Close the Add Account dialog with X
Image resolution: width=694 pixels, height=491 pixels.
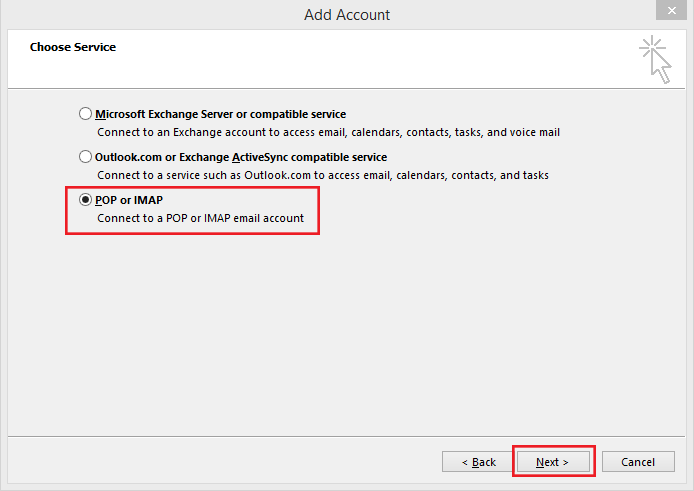click(x=671, y=10)
